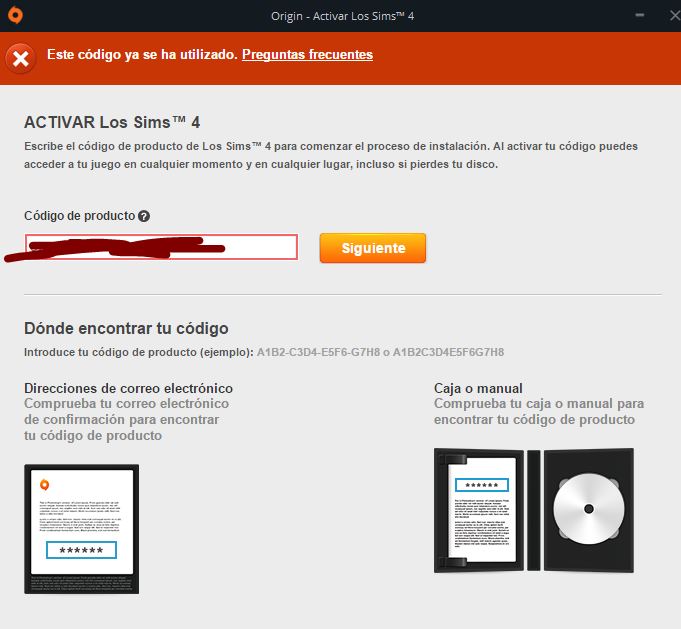Click the email confirmation illustration thumbnail
681x629 pixels.
coord(82,529)
